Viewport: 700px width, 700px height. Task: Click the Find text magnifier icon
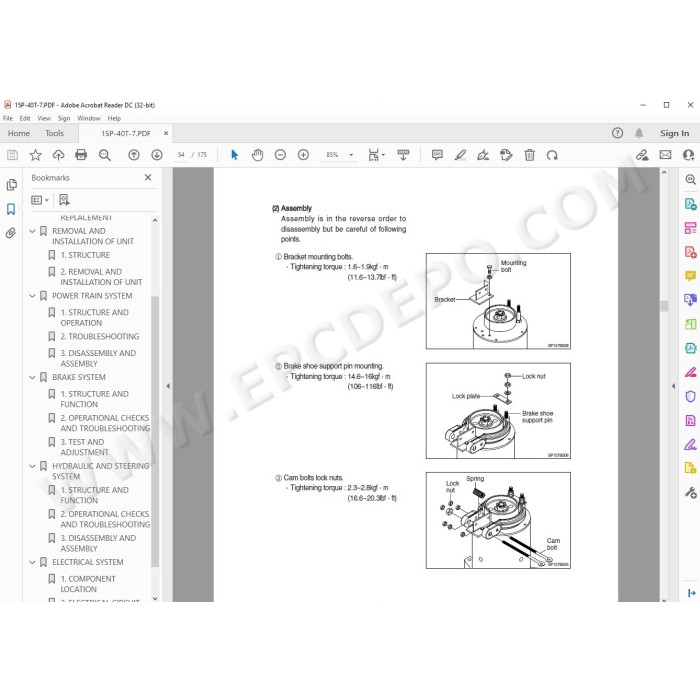(104, 155)
